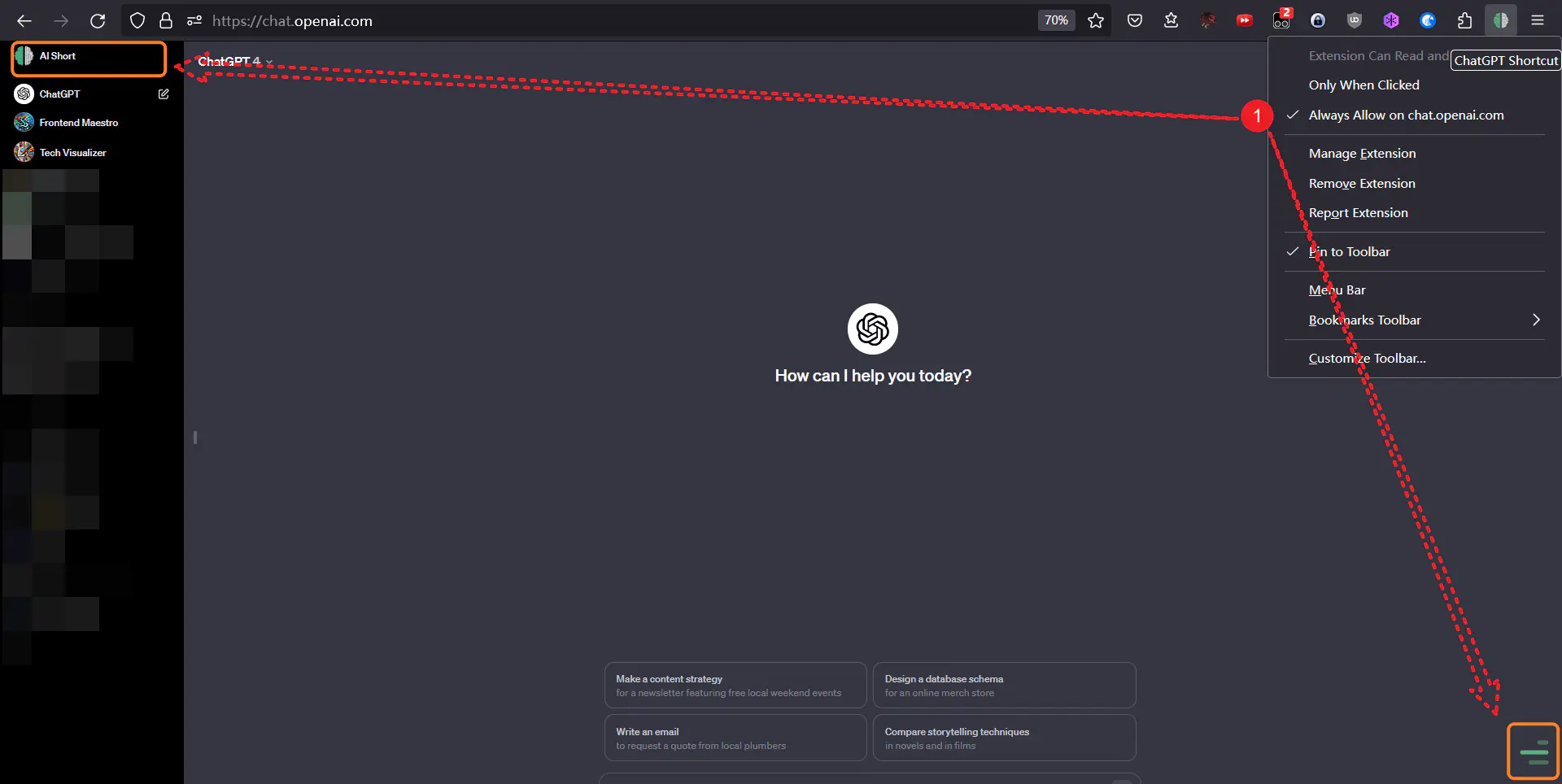
Task: Open the Firefox hamburger menu
Action: (1538, 20)
